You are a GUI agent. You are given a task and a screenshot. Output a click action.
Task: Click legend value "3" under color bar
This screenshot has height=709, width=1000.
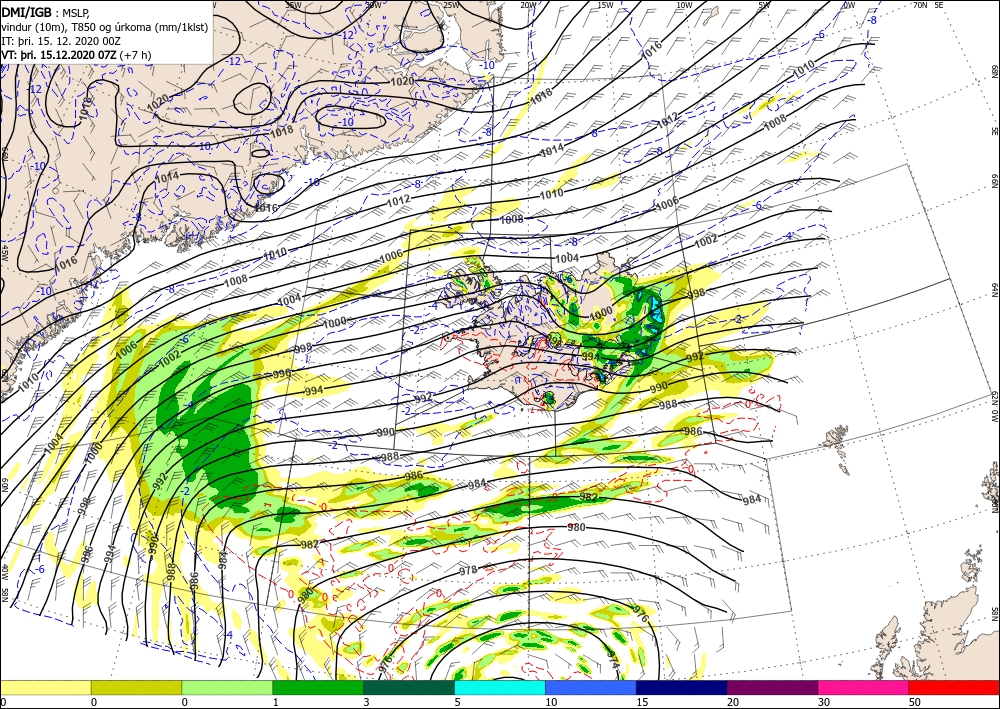[366, 702]
